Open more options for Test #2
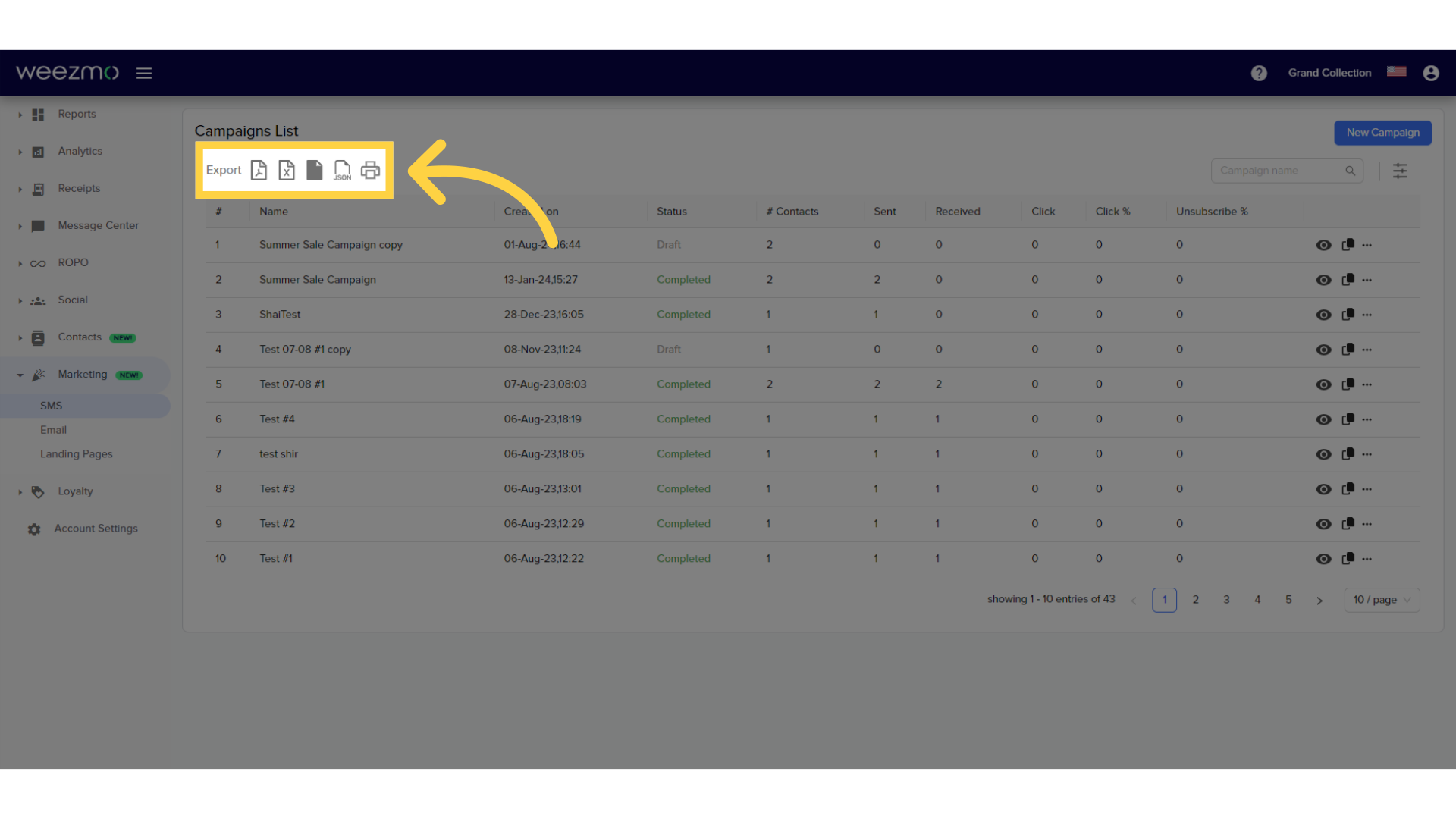 coord(1367,524)
